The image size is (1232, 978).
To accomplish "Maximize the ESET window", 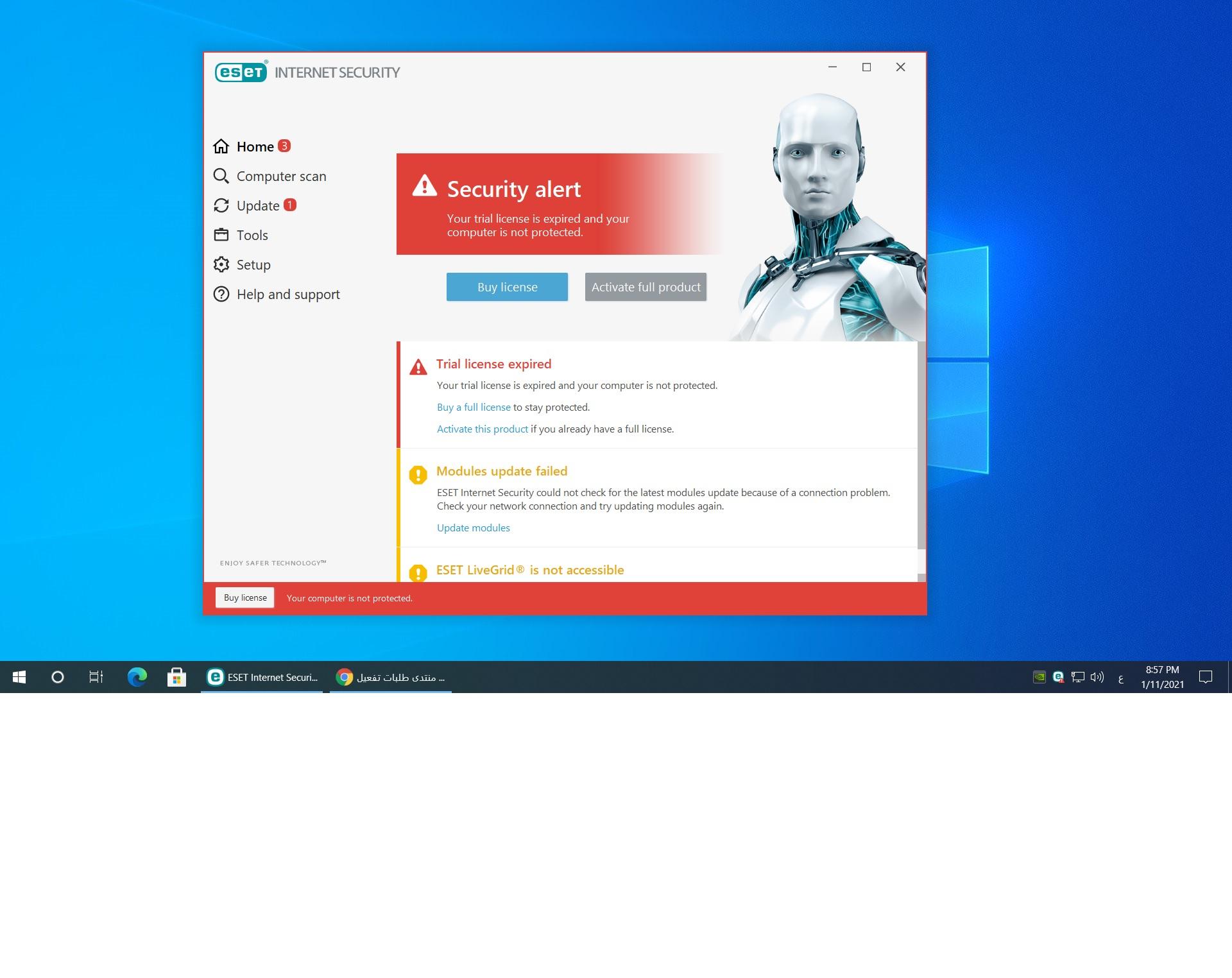I will point(866,67).
